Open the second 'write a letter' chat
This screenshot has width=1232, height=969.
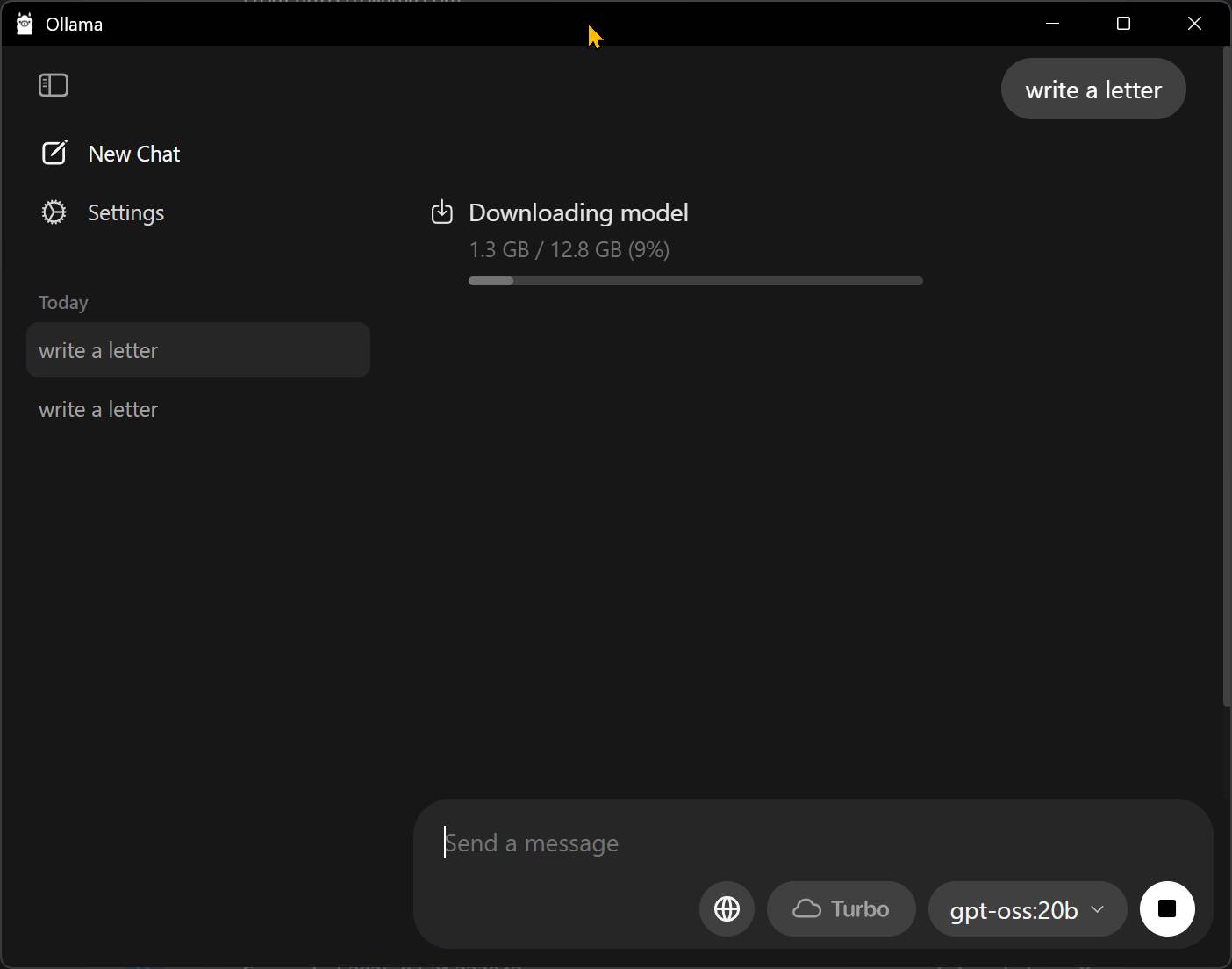click(x=98, y=409)
